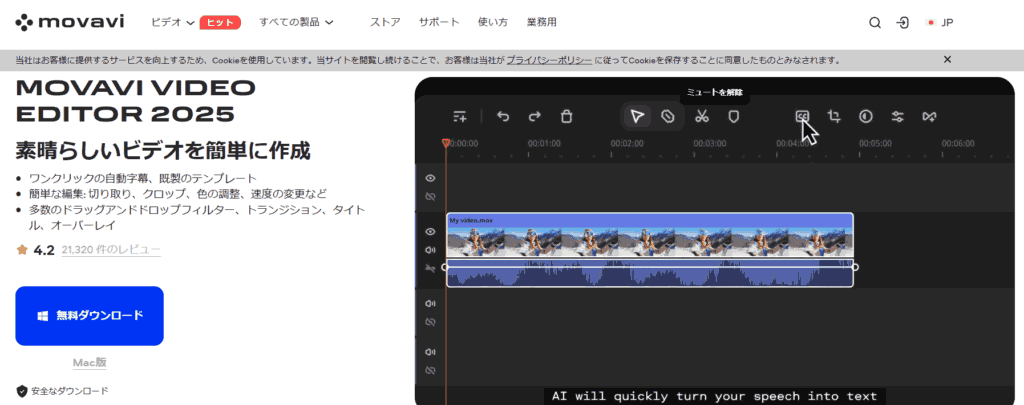
Task: Click the redo arrow icon
Action: click(535, 116)
